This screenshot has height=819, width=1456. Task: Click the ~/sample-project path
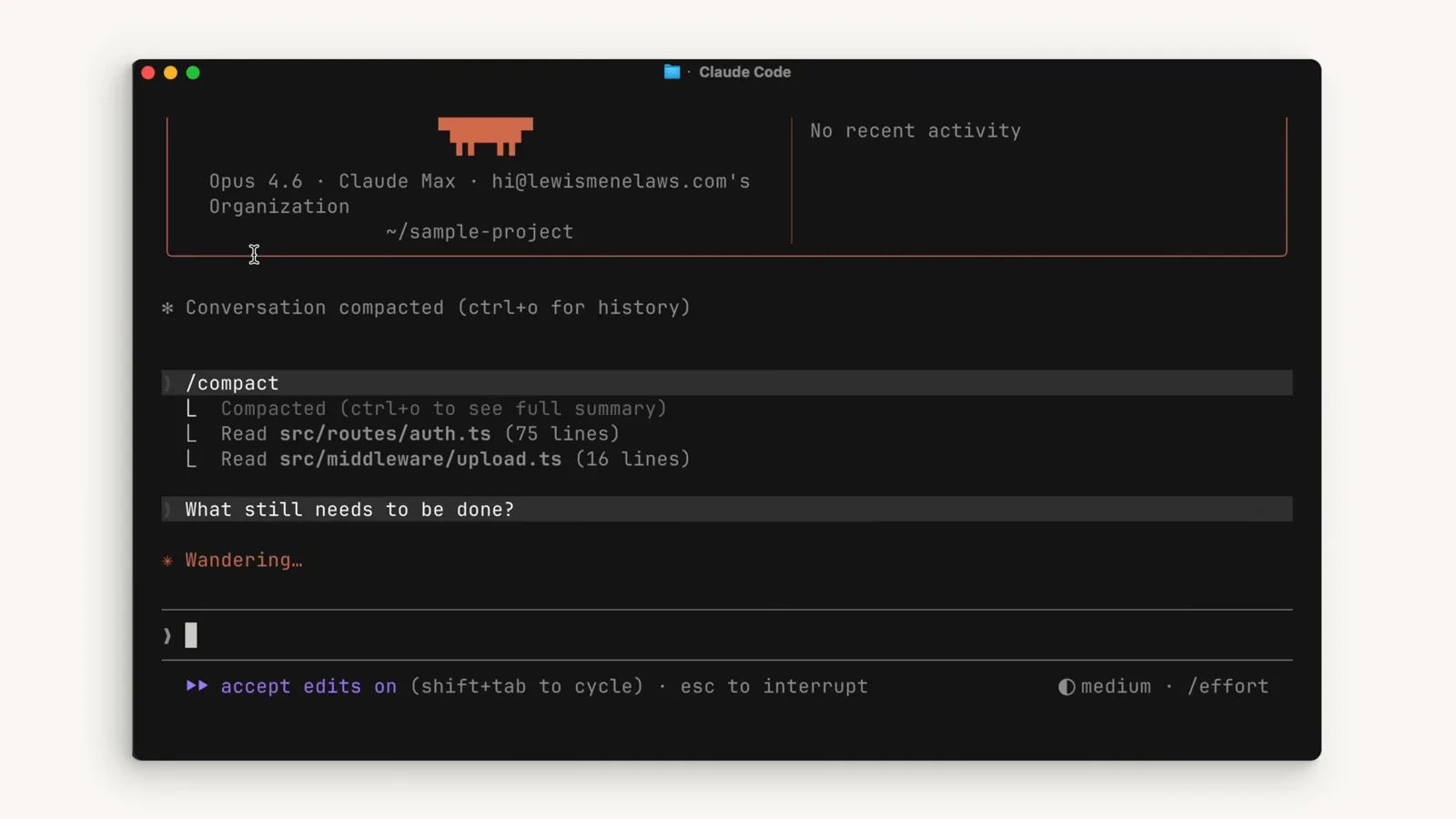click(x=480, y=232)
